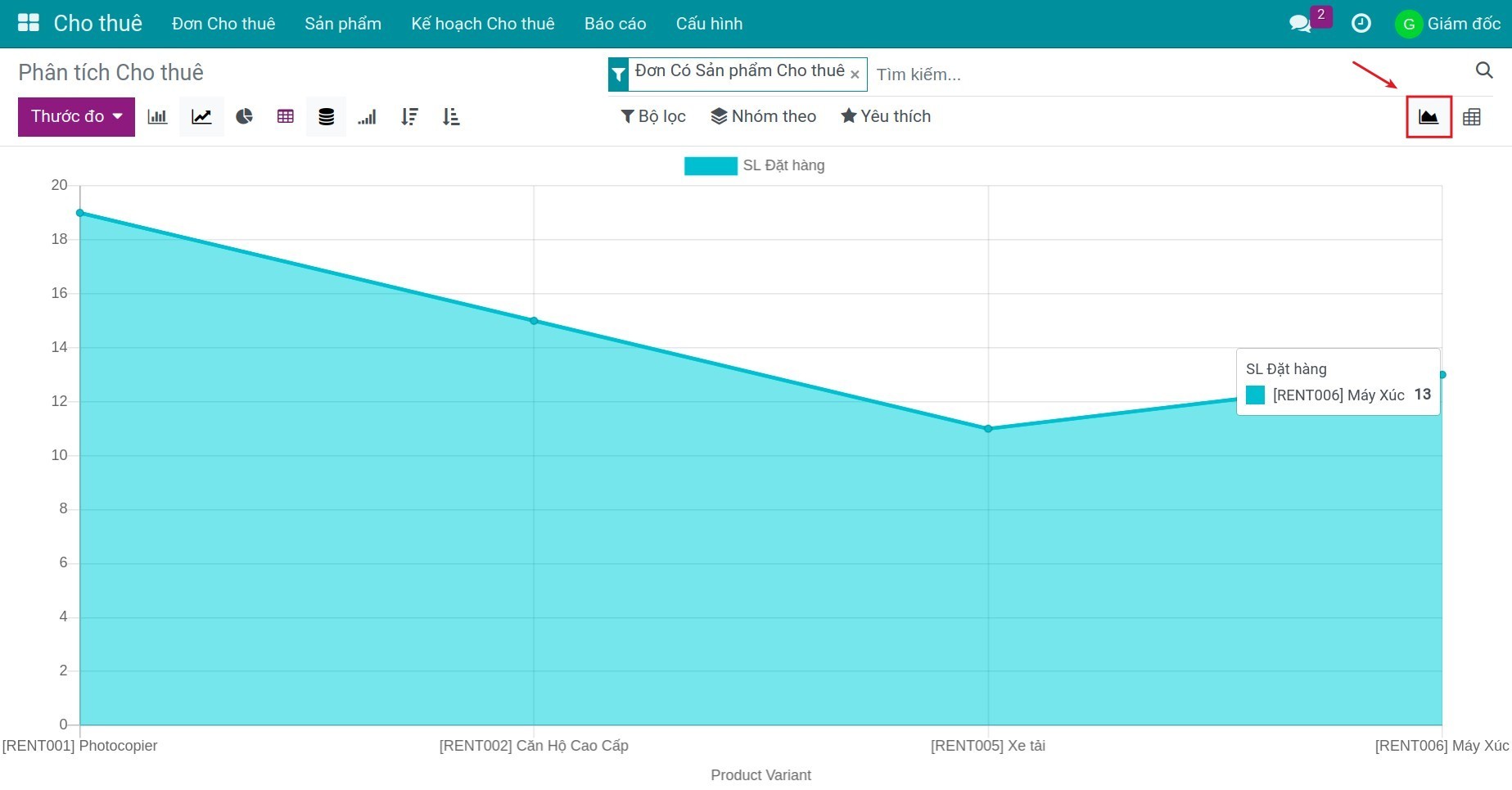Screen dimensions: 1512x790
Task: Click the Cho thuê app title
Action: click(98, 23)
